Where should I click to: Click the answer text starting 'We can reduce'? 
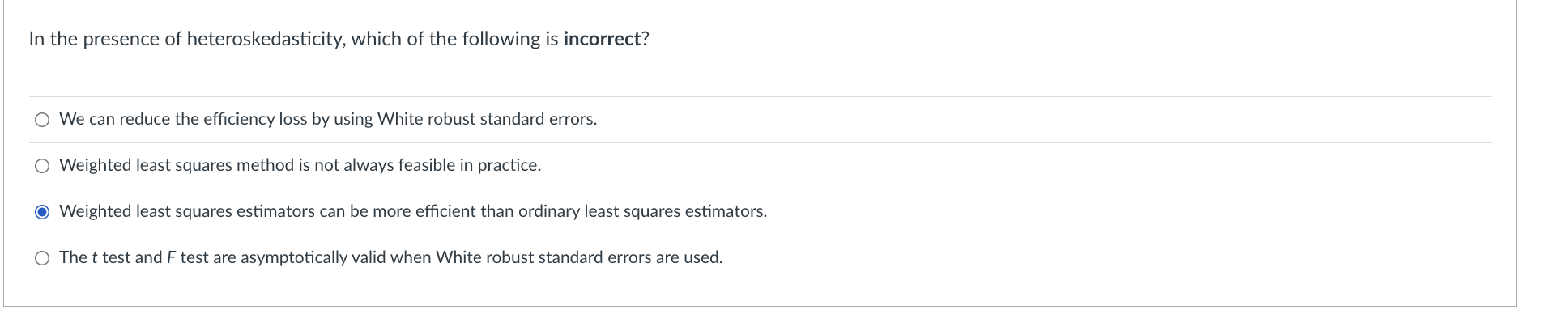(x=328, y=119)
